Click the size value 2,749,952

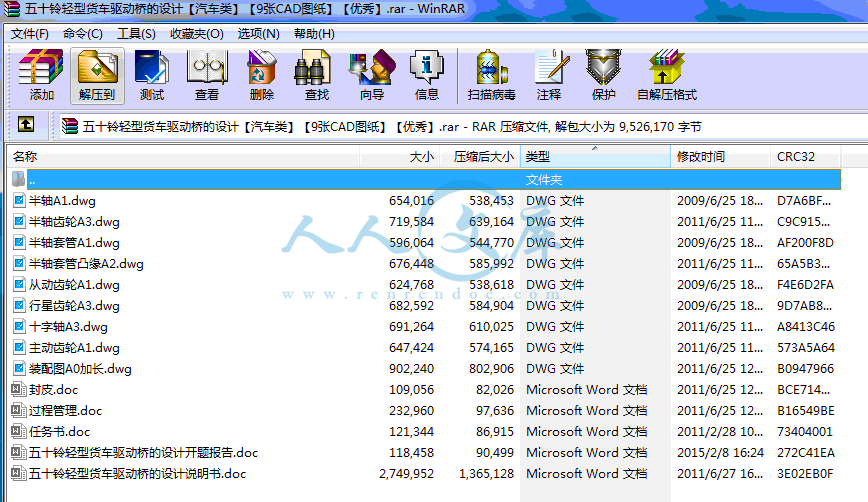(x=406, y=474)
